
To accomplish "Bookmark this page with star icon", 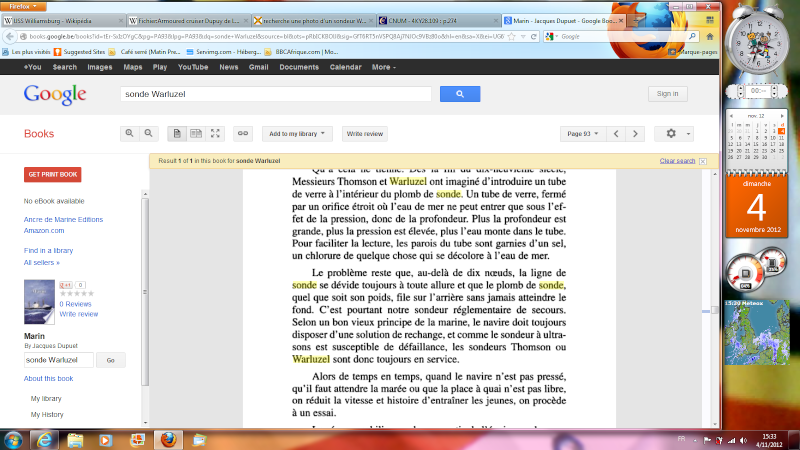I will click(512, 36).
